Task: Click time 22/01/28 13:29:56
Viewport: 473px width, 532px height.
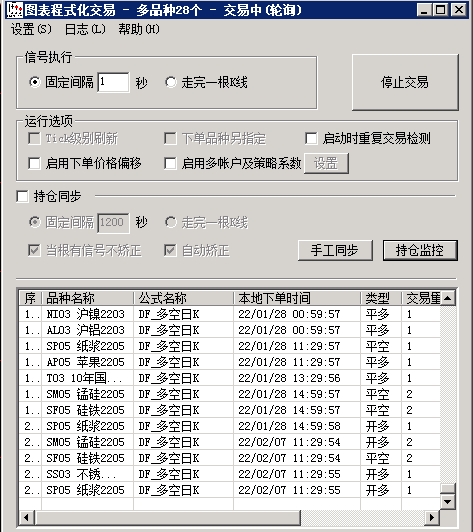Action: pyautogui.click(x=289, y=378)
